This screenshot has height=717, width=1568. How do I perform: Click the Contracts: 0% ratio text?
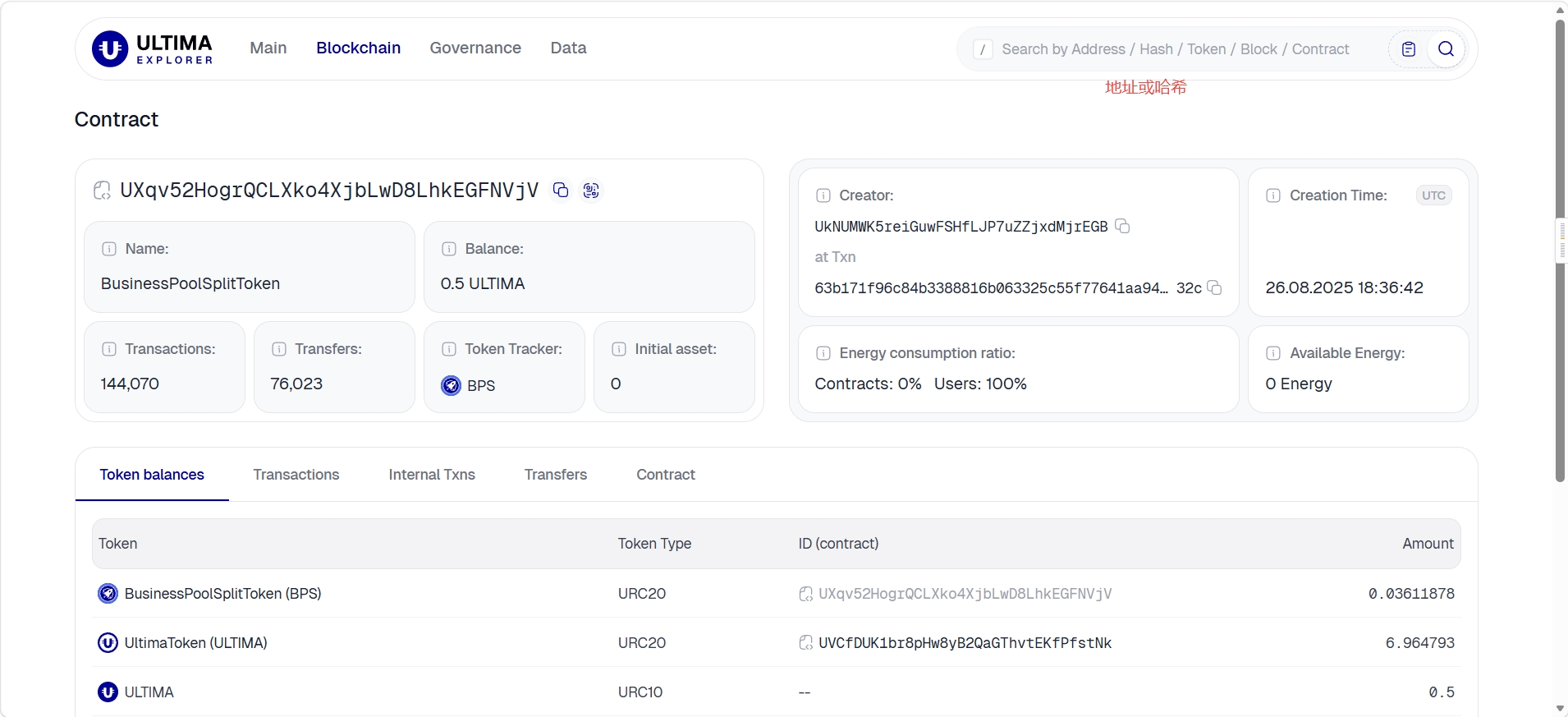click(868, 384)
